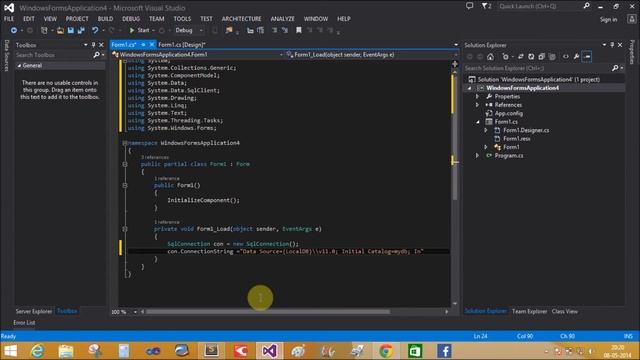The width and height of the screenshot is (640, 360).
Task: Click the Search Toolbox input field
Action: (54, 55)
